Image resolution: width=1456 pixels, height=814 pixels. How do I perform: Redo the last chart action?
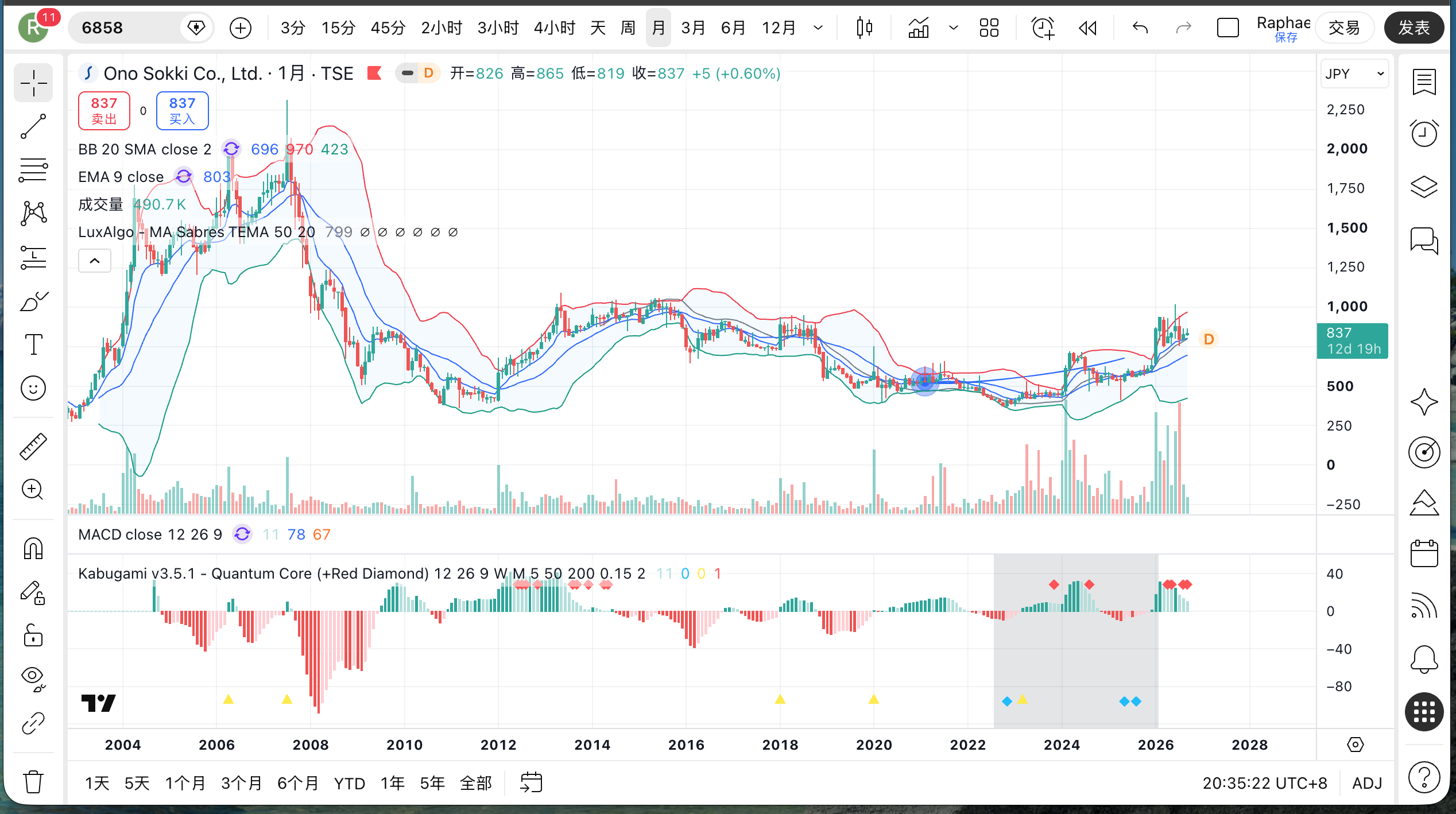[x=1184, y=28]
